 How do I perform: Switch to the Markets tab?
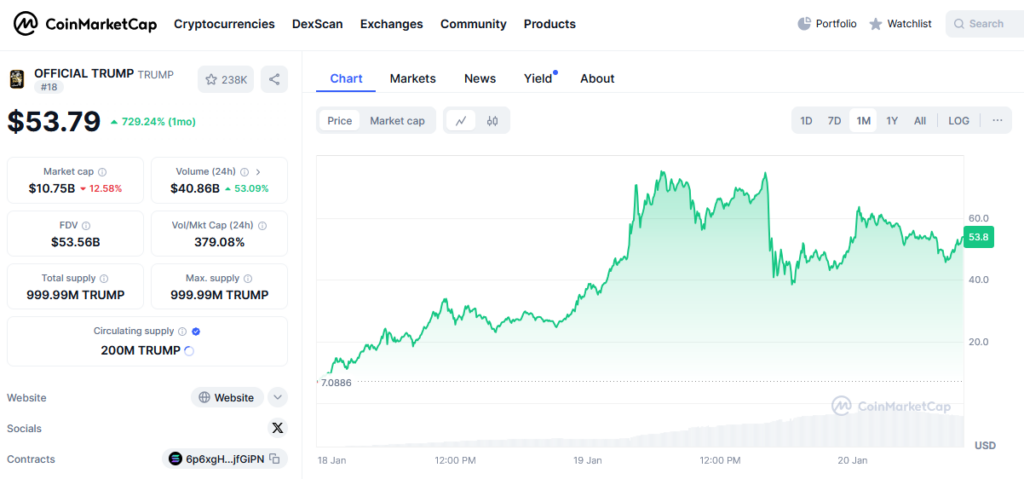tap(413, 78)
